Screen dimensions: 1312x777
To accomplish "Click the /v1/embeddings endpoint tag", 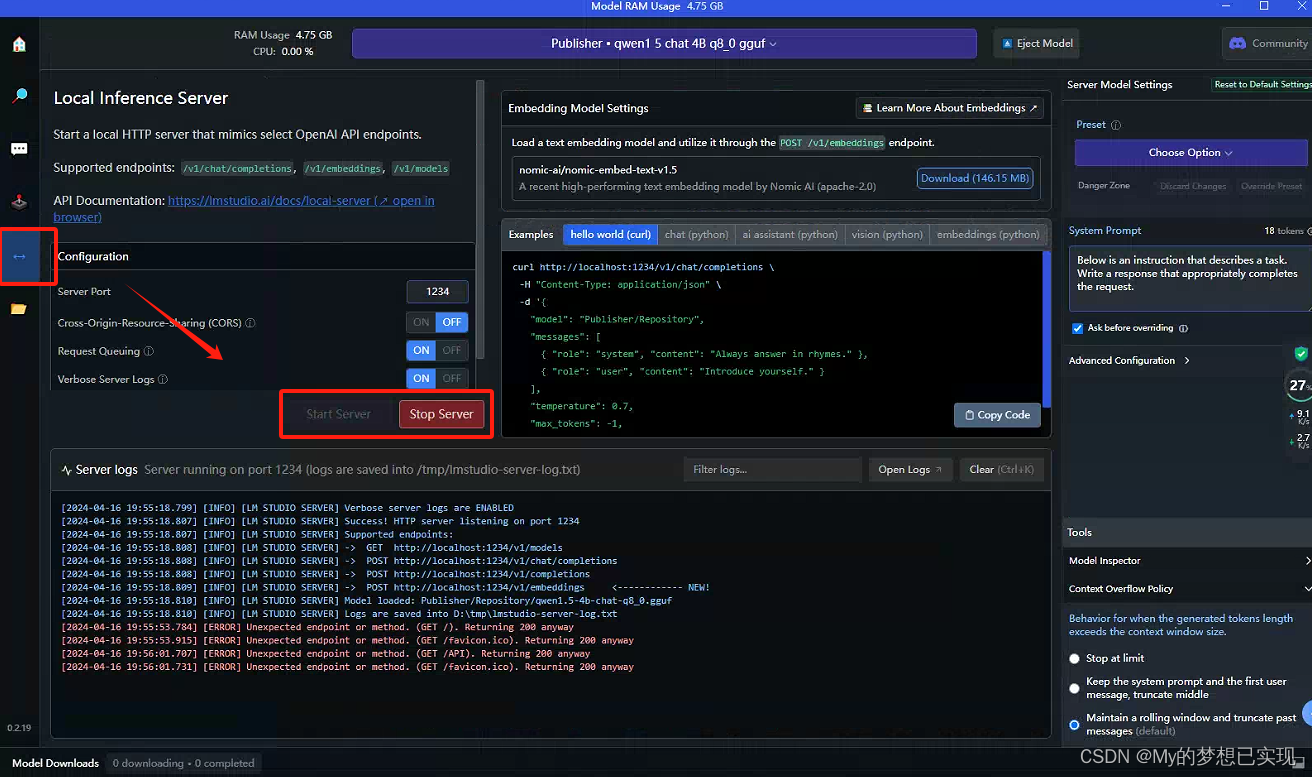I will pyautogui.click(x=344, y=168).
